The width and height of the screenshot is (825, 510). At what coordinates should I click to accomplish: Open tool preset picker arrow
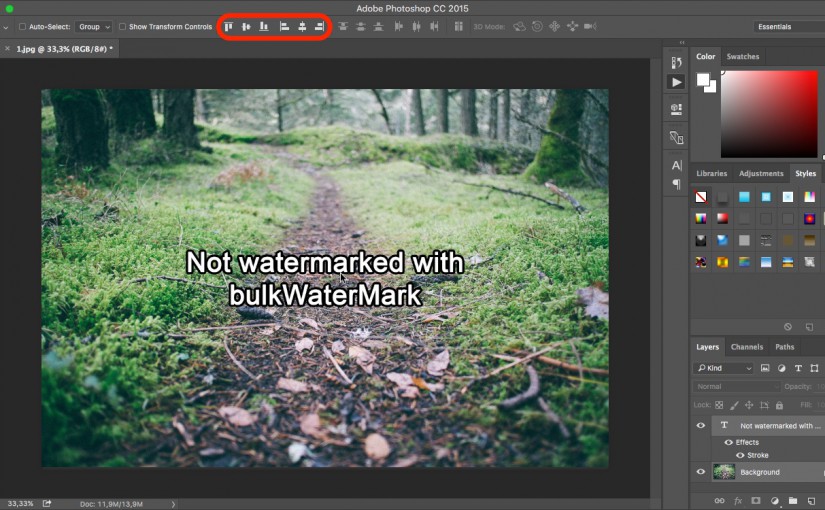5,27
